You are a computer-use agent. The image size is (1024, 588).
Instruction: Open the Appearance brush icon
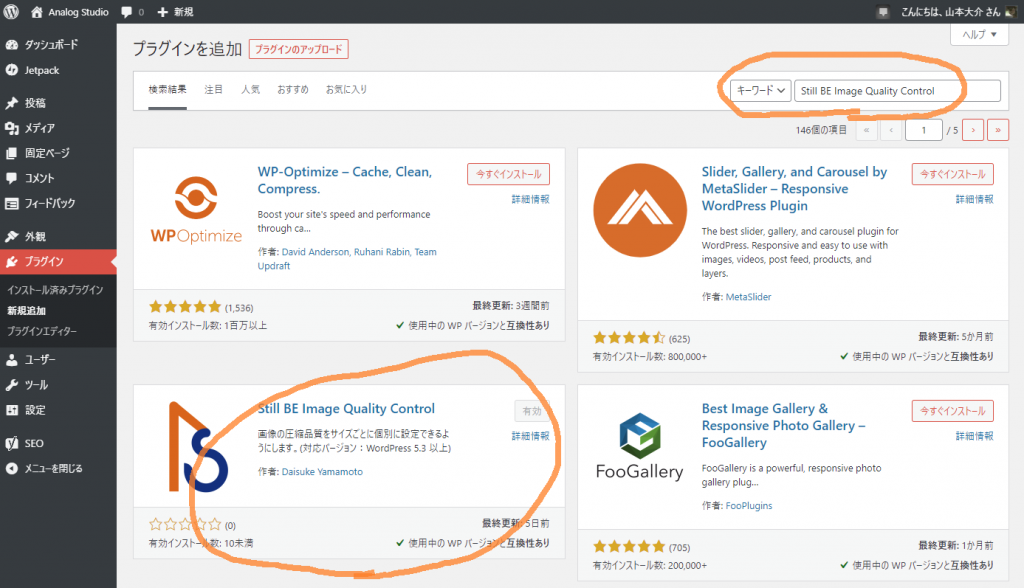12,236
